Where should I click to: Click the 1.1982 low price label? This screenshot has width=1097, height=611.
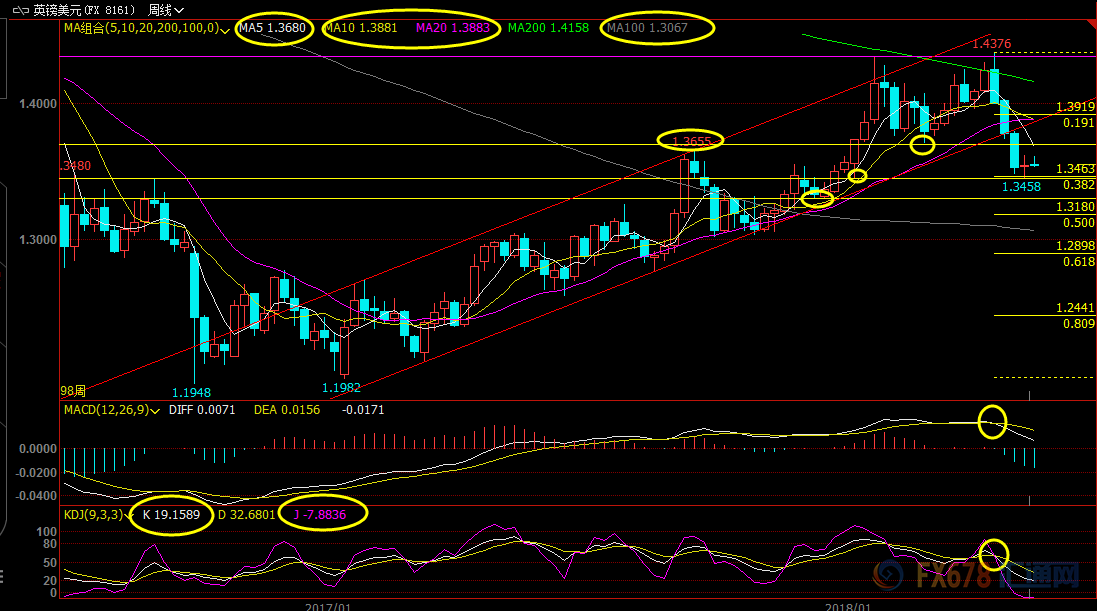(340, 387)
